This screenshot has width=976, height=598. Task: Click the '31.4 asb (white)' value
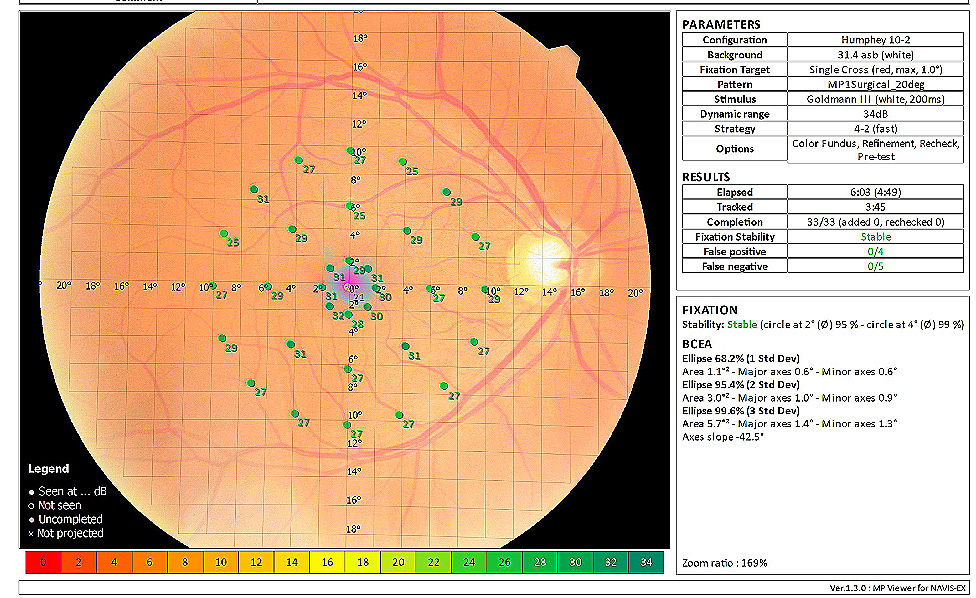875,55
